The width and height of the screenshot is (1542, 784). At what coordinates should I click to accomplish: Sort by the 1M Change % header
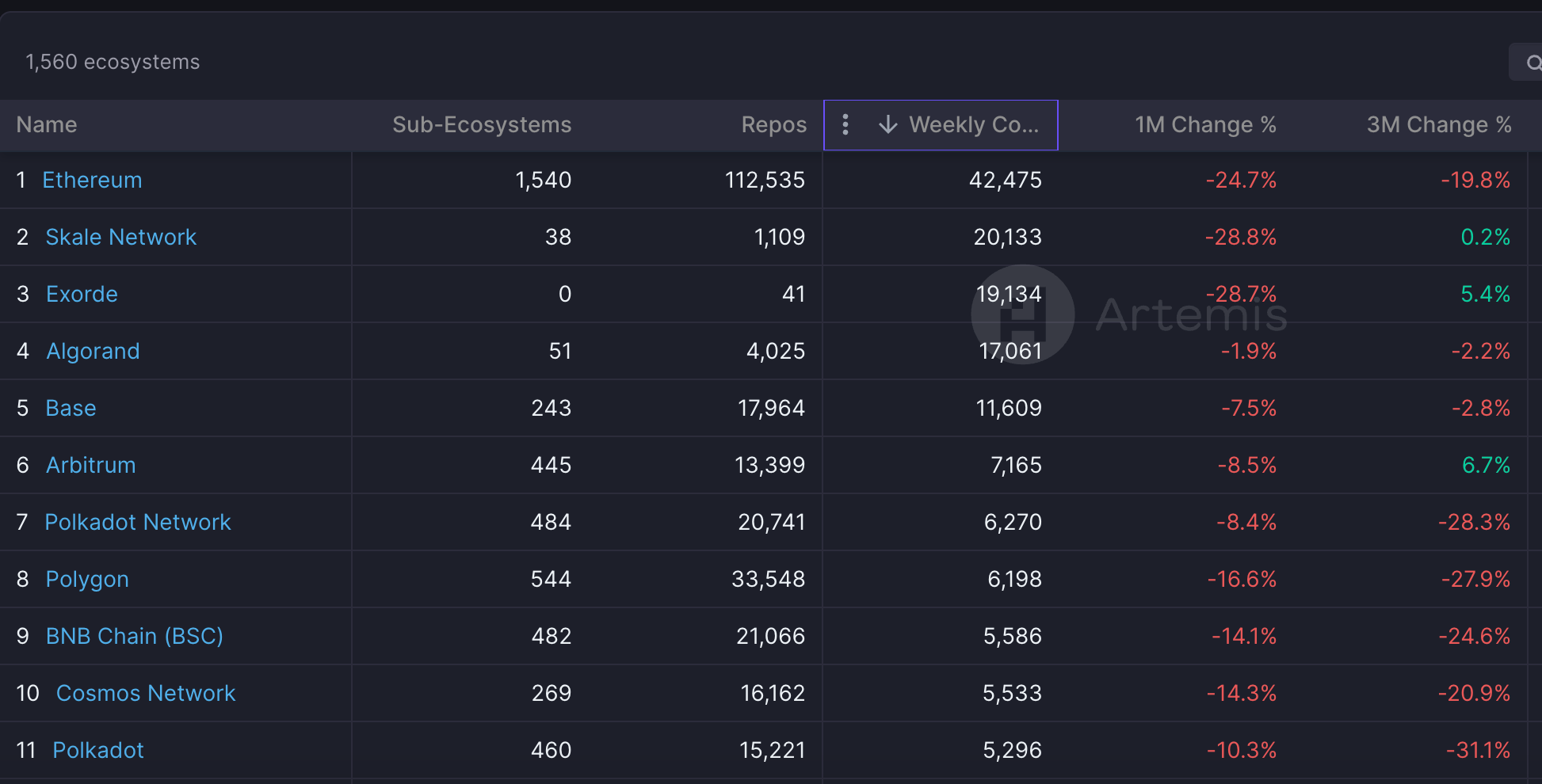tap(1205, 124)
